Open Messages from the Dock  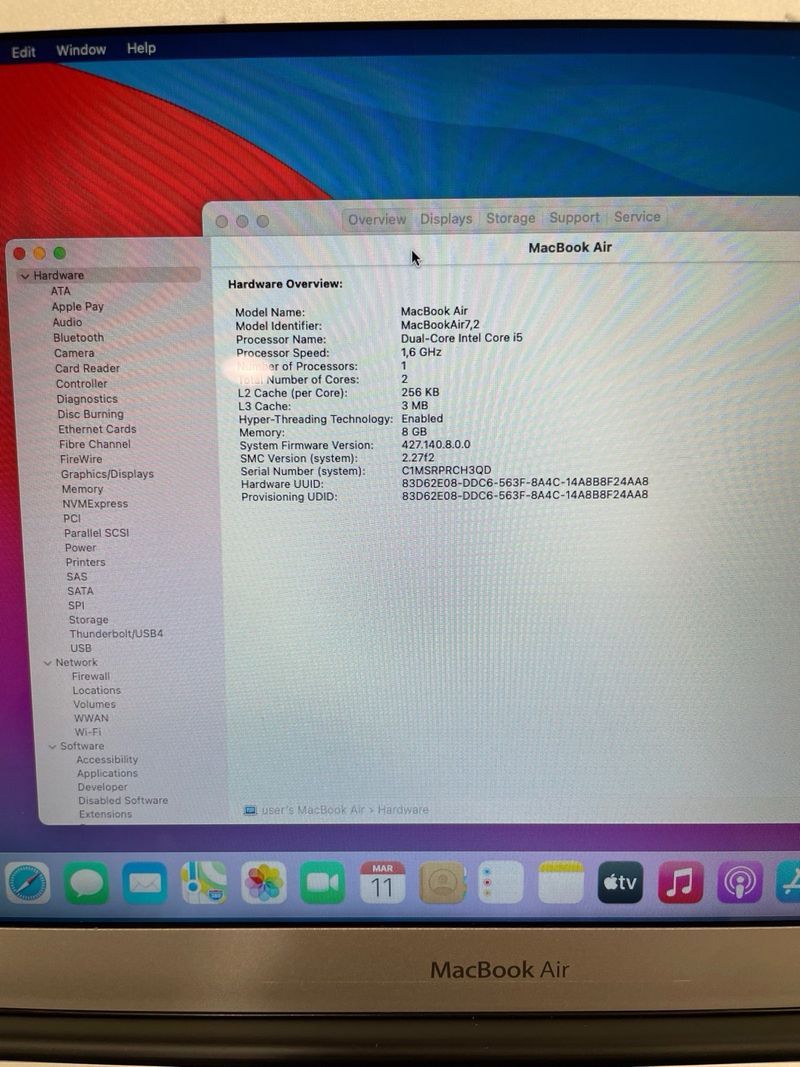point(86,883)
